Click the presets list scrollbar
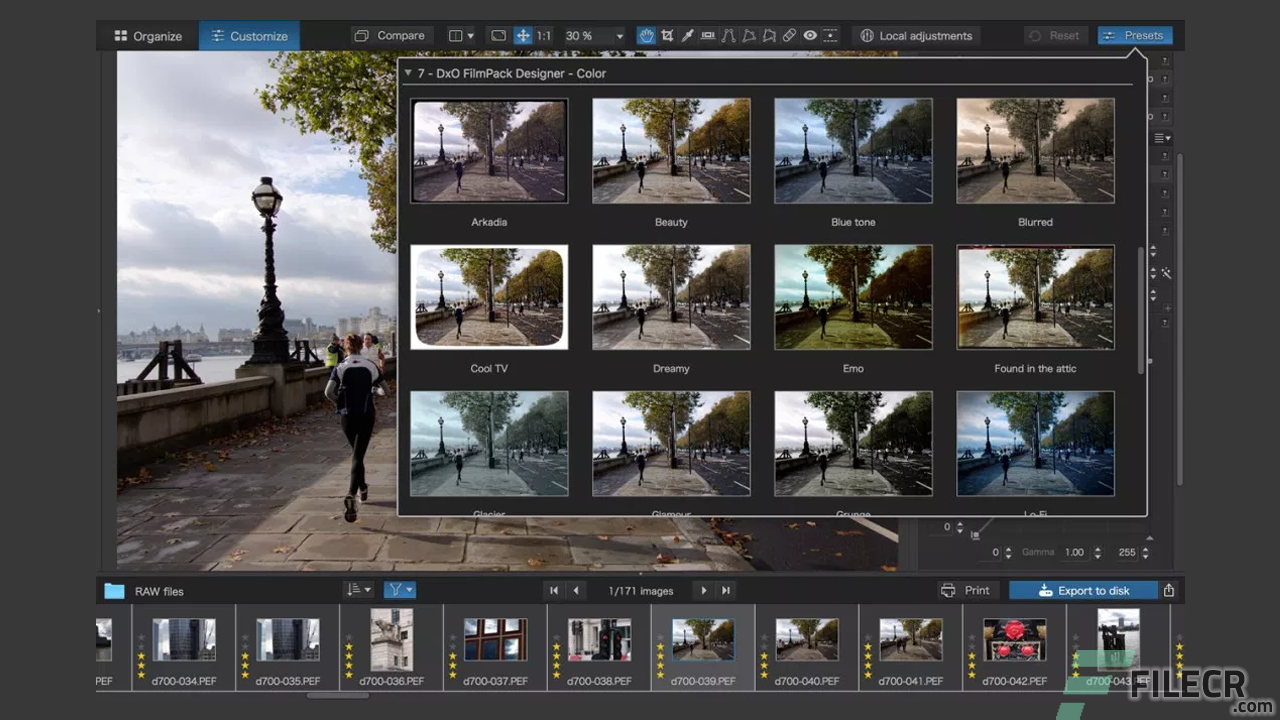 [x=1140, y=310]
